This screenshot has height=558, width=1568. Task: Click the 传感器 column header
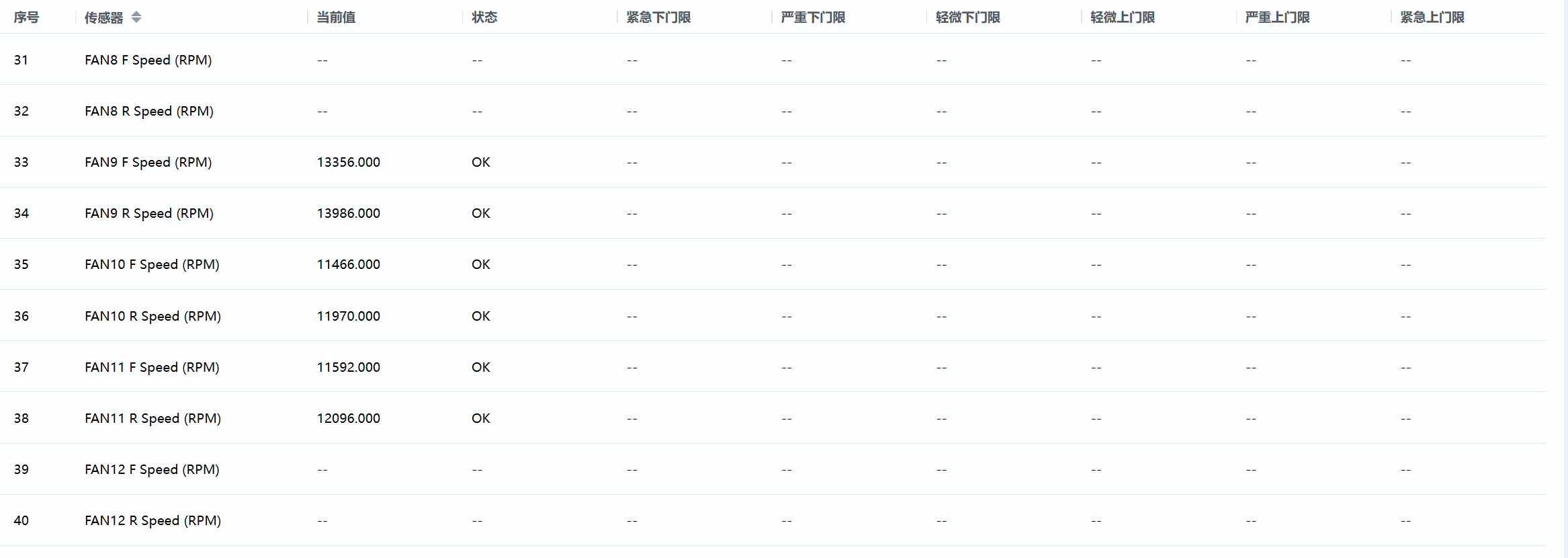tap(104, 17)
